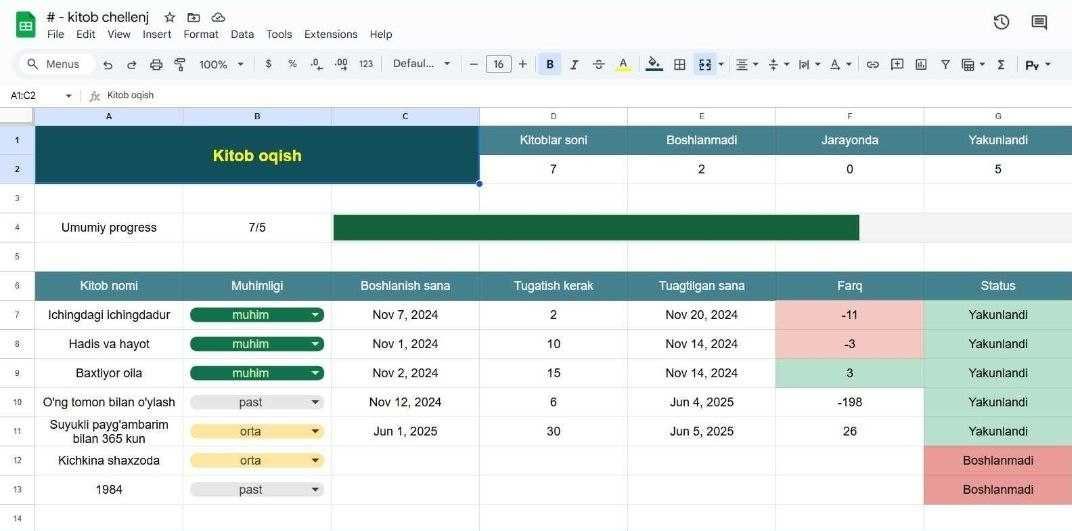Click the Google Sheets home icon
Viewport: 1072px width, 531px height.
point(25,26)
